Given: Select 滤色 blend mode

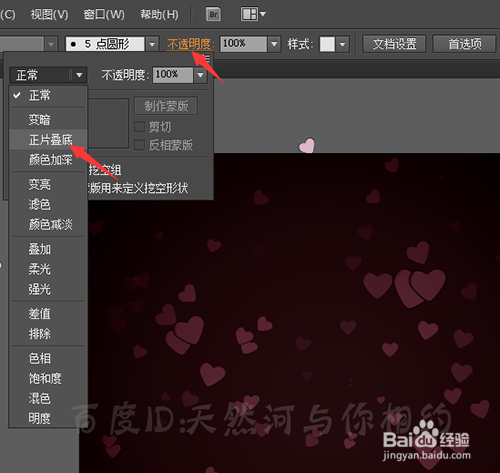Looking at the screenshot, I should point(48,204).
